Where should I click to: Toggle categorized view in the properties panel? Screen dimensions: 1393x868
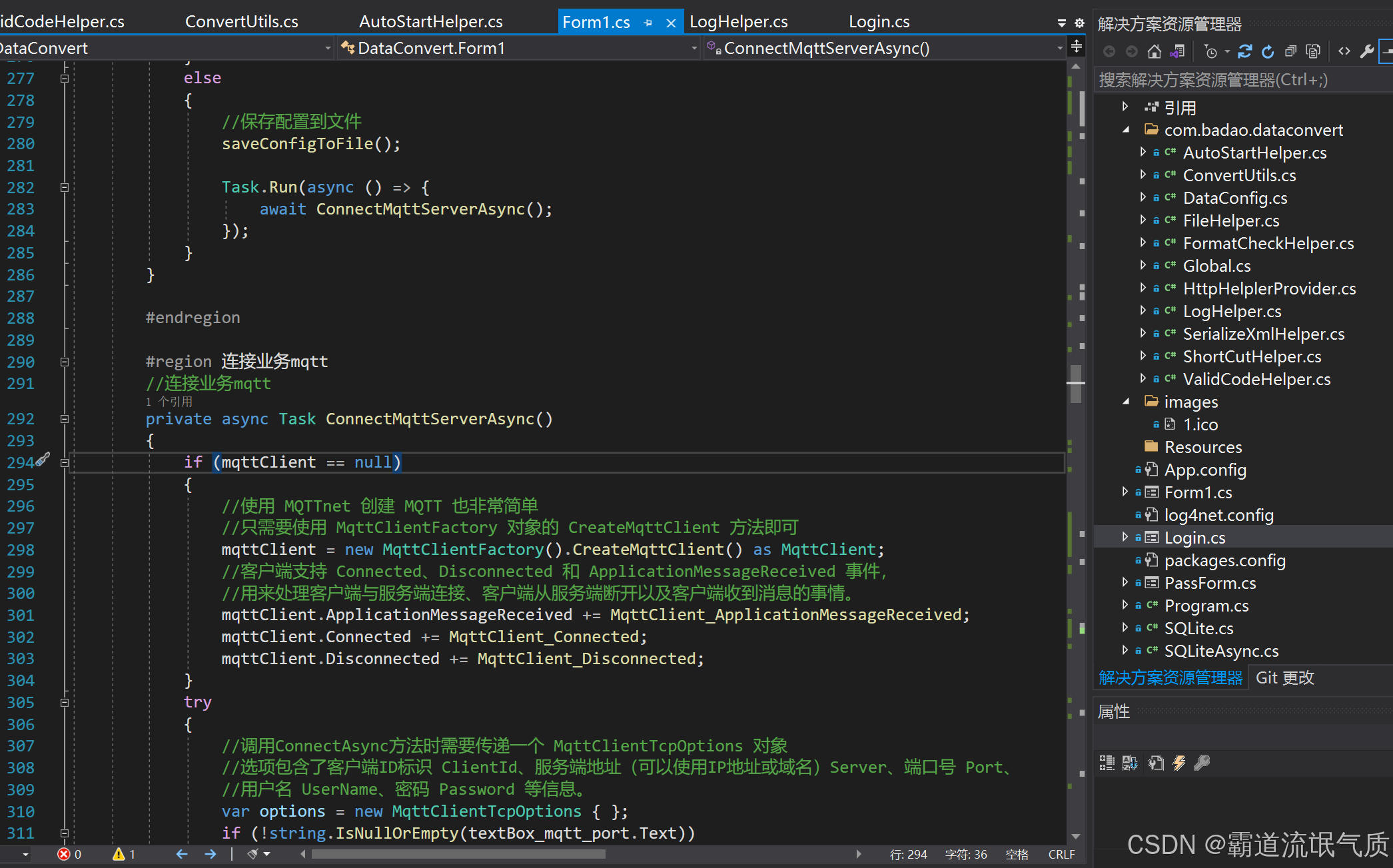click(1107, 763)
